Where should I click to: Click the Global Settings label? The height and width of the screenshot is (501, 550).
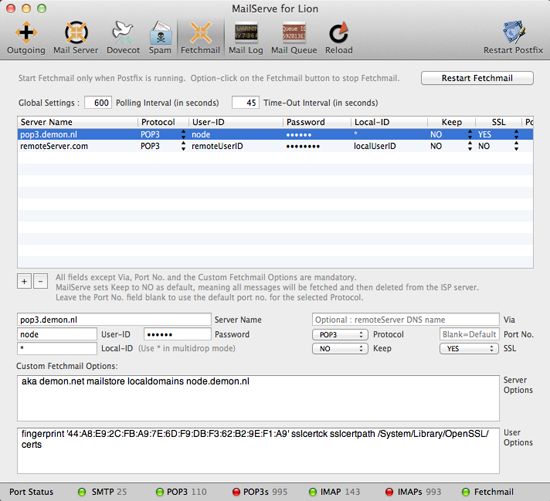(49, 103)
